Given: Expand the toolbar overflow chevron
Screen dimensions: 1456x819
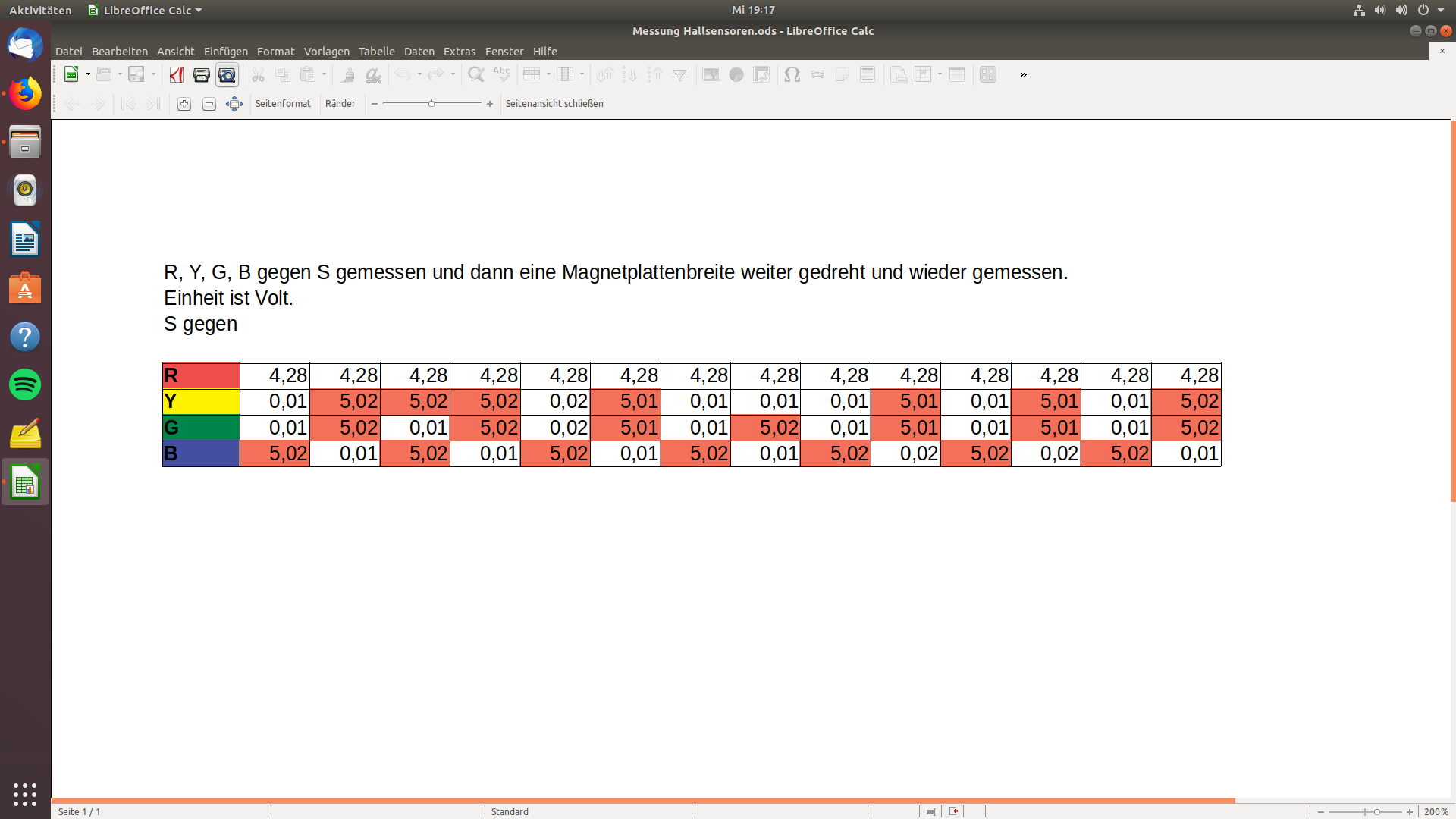Looking at the screenshot, I should pos(1023,74).
